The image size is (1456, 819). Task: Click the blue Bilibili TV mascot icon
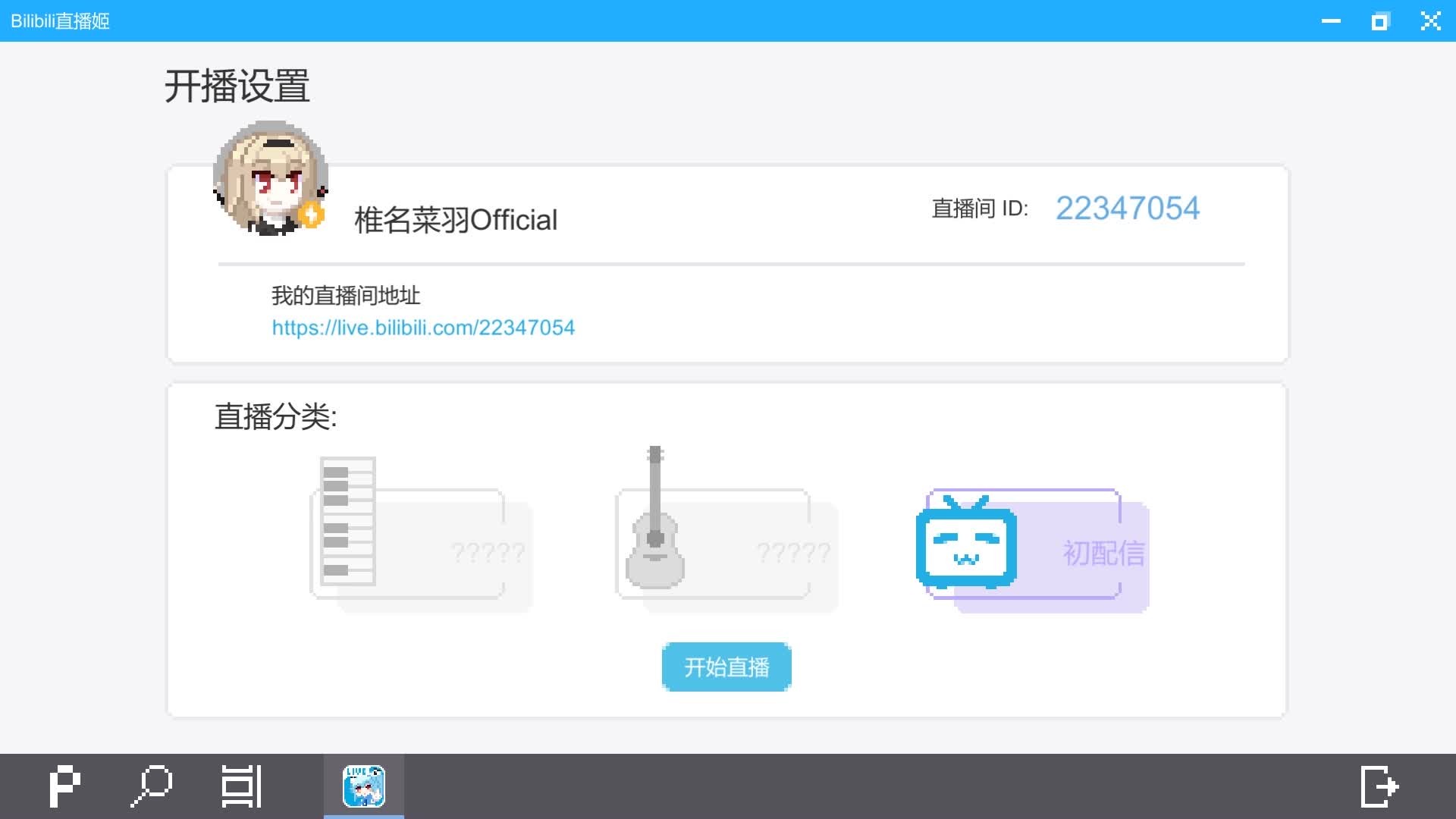pos(965,544)
